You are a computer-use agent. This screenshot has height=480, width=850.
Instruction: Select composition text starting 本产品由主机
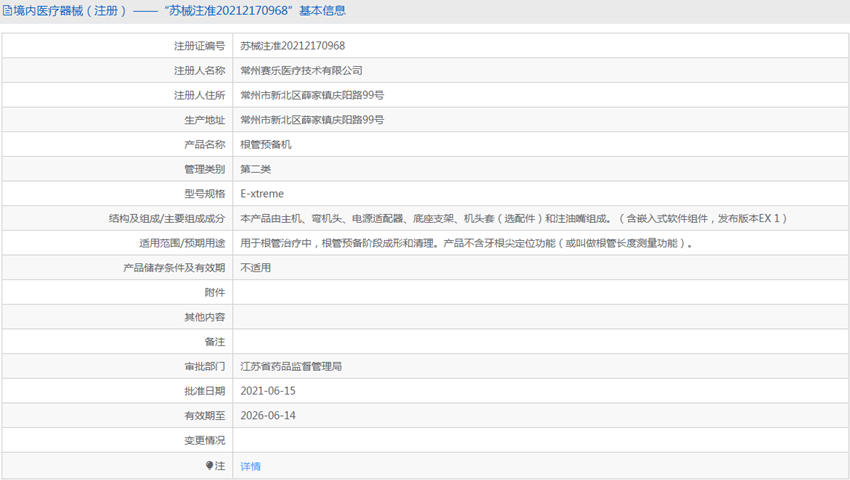[x=513, y=219]
